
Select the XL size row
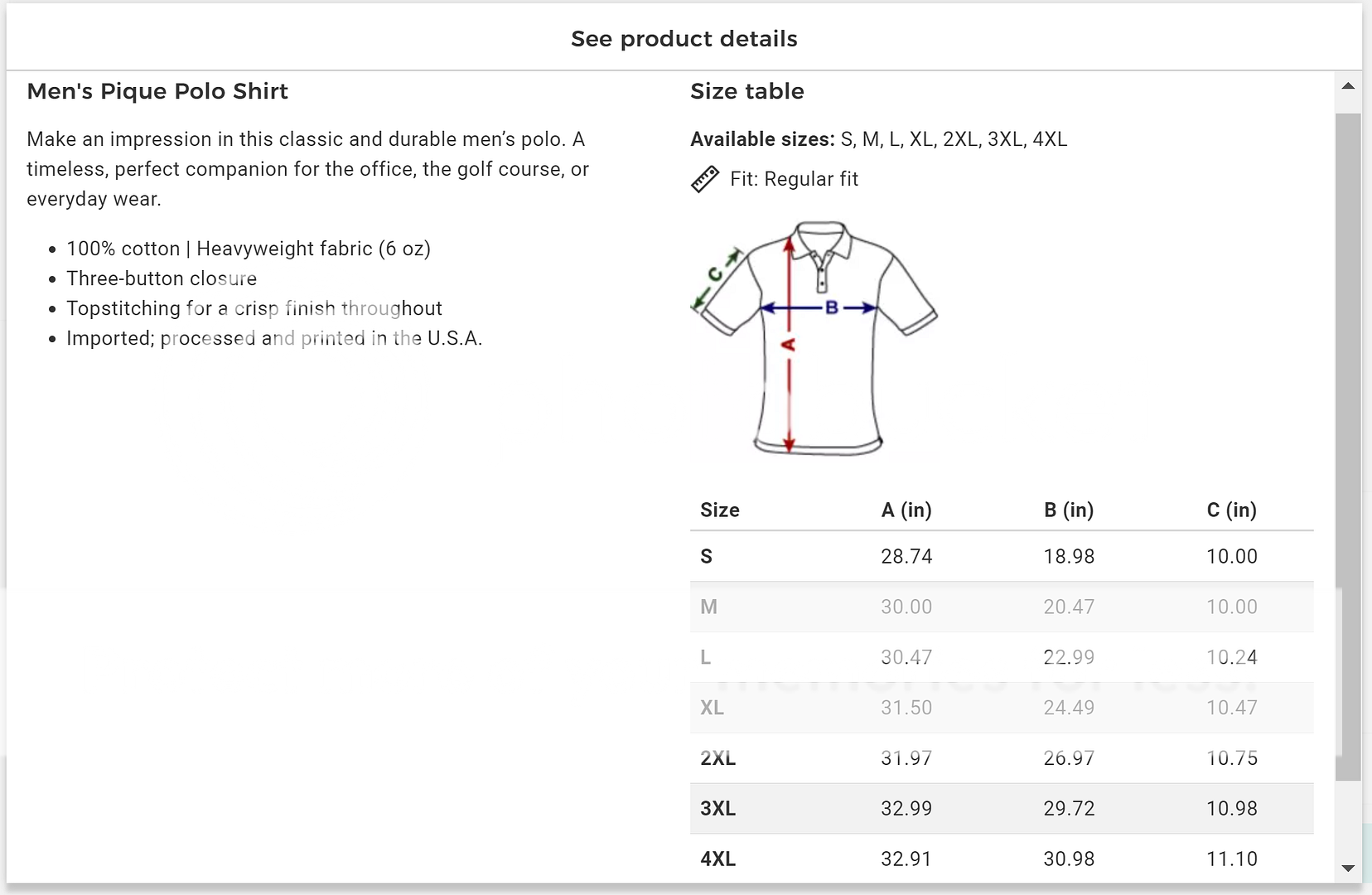pyautogui.click(x=1001, y=709)
